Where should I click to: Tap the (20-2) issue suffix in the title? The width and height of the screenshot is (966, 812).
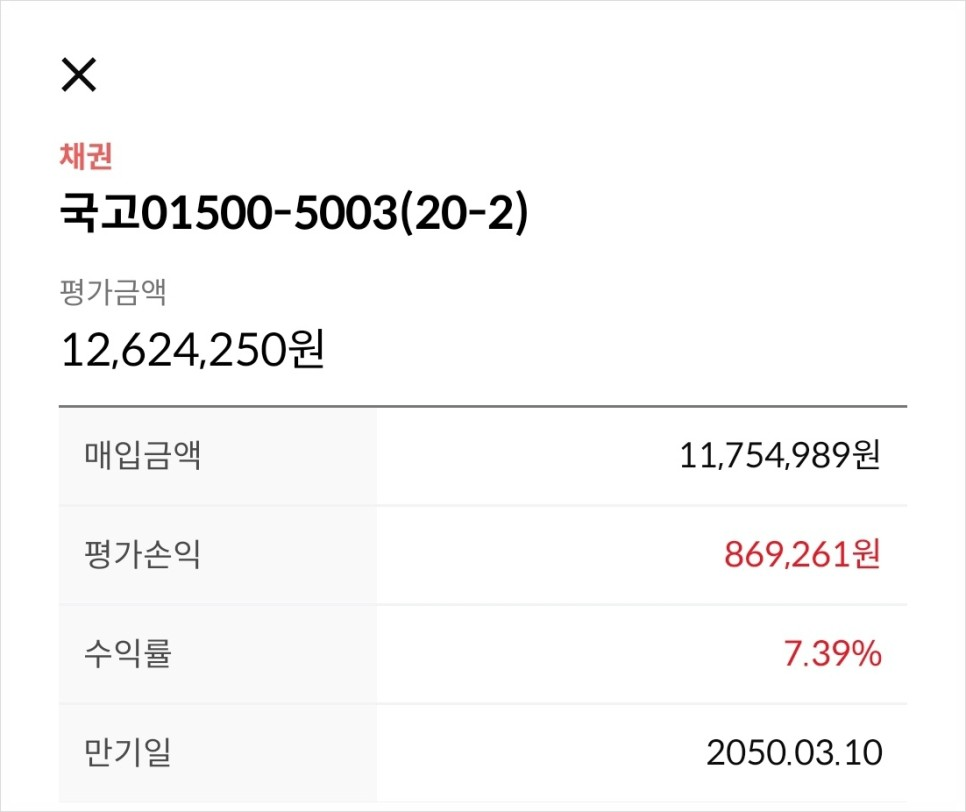(x=465, y=213)
